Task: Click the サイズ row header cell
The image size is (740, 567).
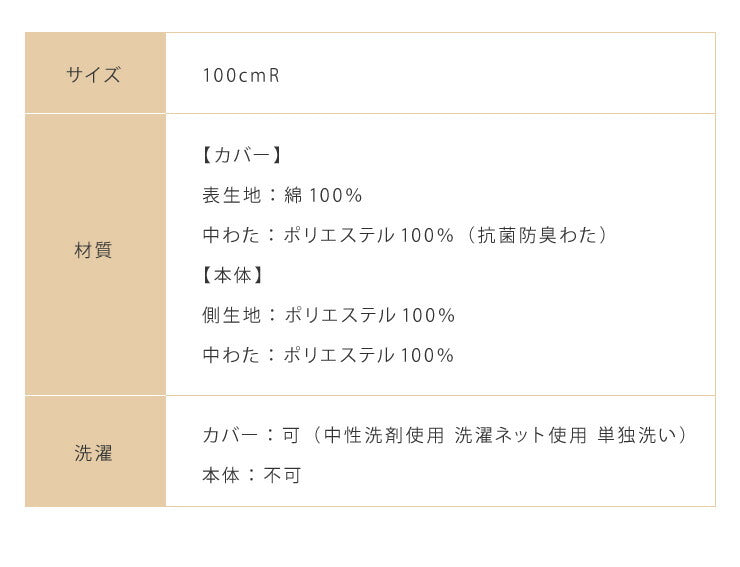Action: tap(94, 74)
